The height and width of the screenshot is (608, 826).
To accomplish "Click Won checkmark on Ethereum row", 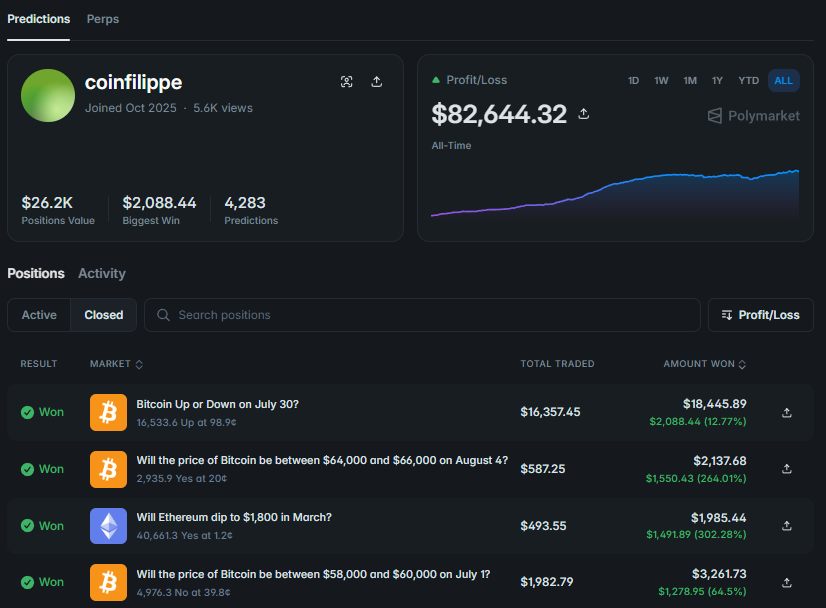I will [x=27, y=526].
